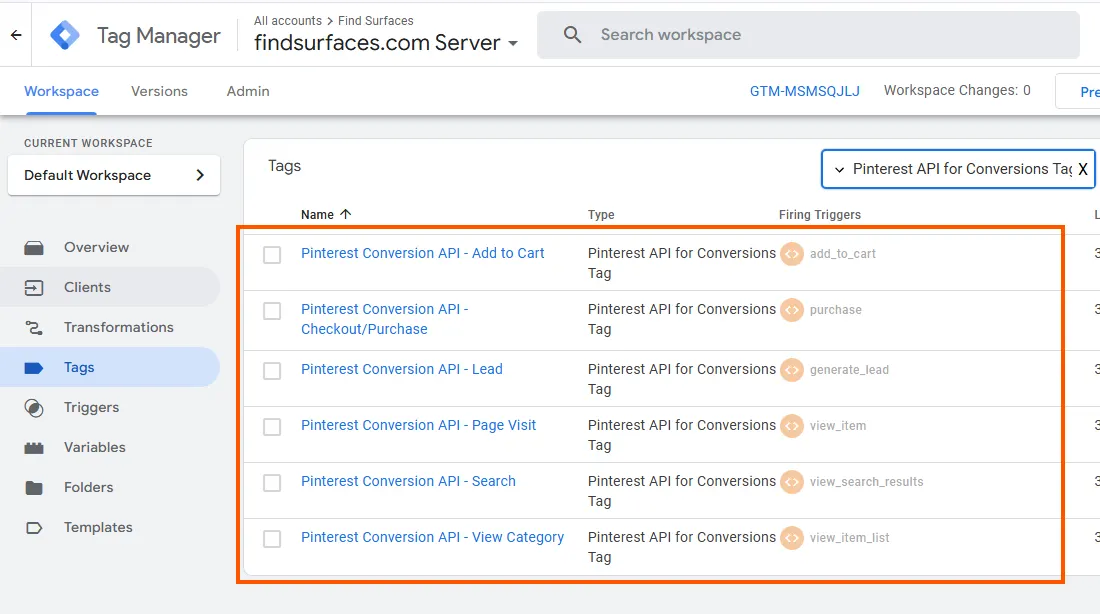The image size is (1100, 614).
Task: Open the Pinterest Conversion API - Lead tag
Action: click(401, 369)
